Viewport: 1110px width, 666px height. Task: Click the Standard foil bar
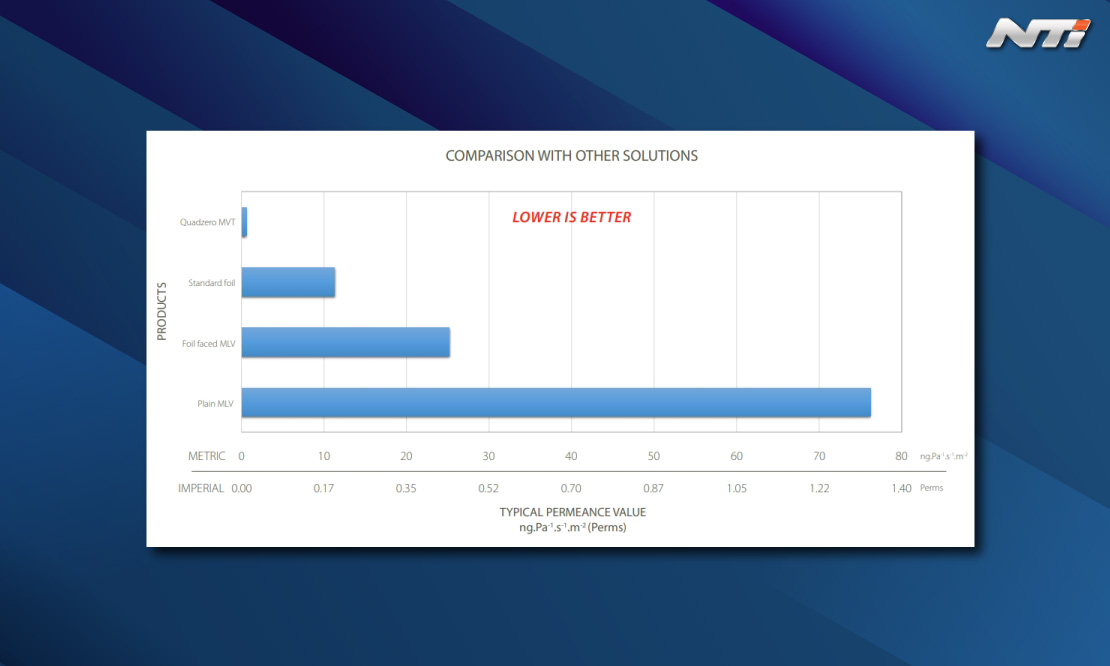point(288,282)
